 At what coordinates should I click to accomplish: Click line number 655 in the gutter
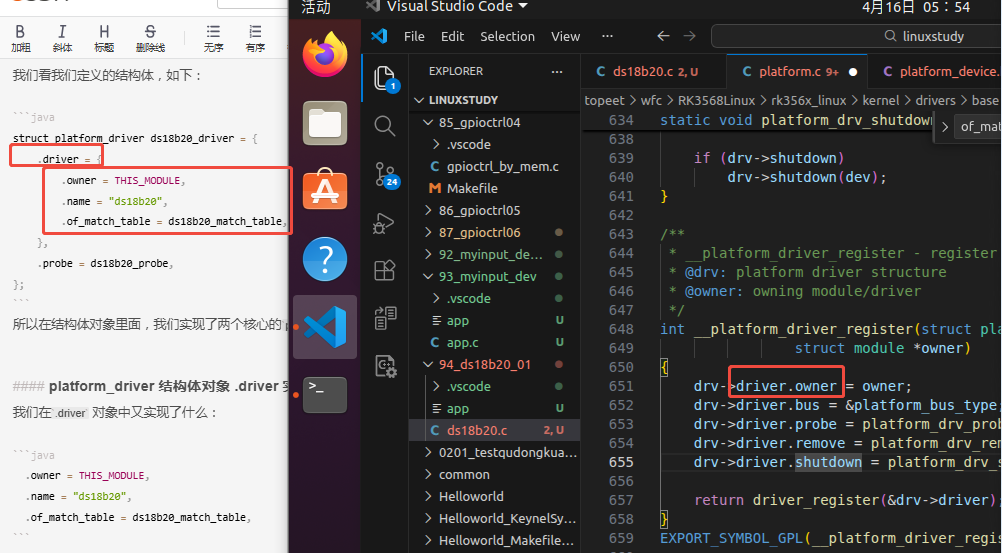point(621,462)
